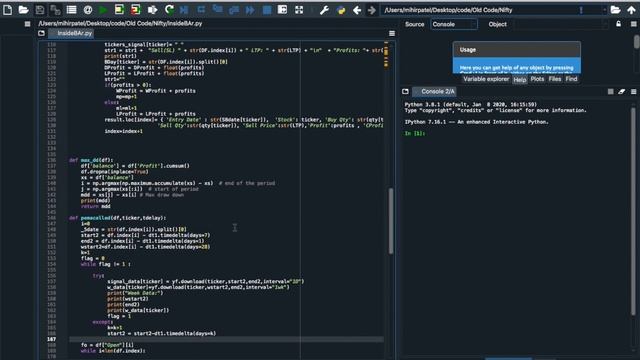The width and height of the screenshot is (640, 360).
Task: Toggle fullscreen mode from the toolbar
Action: pyautogui.click(x=299, y=10)
